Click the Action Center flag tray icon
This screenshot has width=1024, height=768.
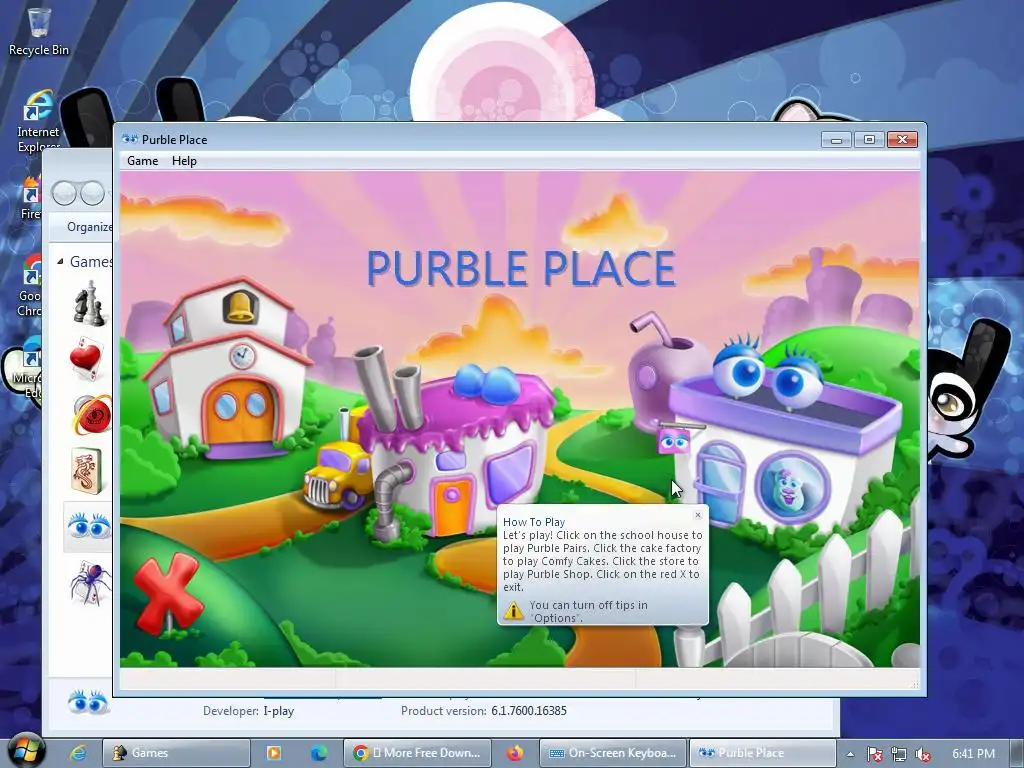coord(874,754)
